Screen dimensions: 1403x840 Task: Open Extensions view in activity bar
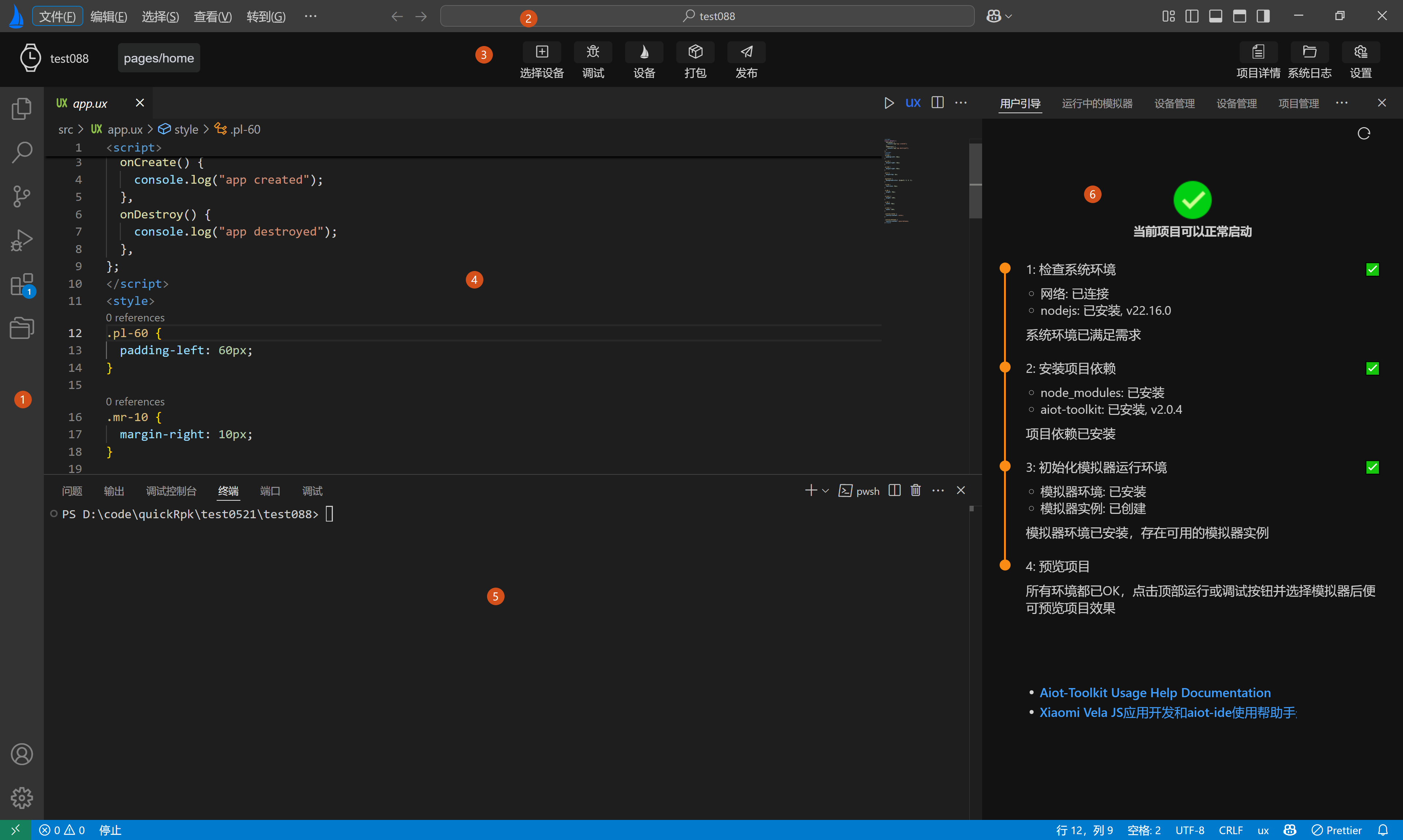(x=22, y=284)
